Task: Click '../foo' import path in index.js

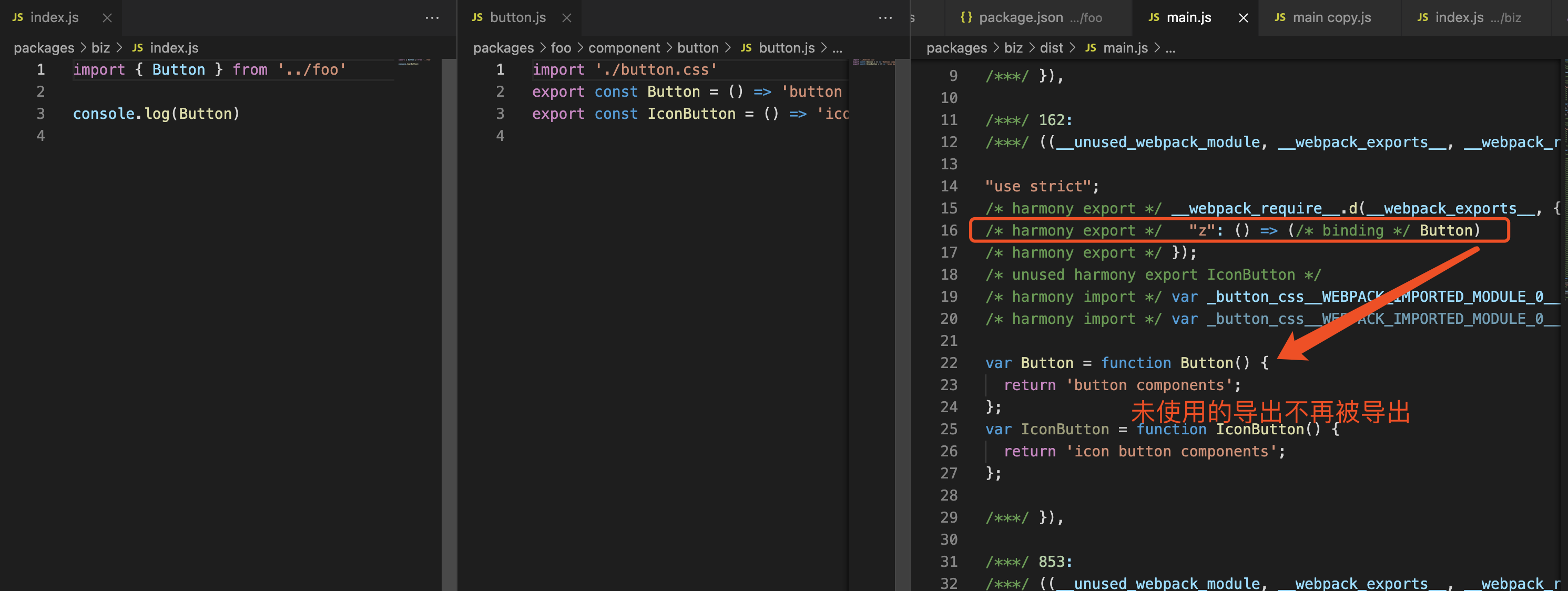Action: coord(312,69)
